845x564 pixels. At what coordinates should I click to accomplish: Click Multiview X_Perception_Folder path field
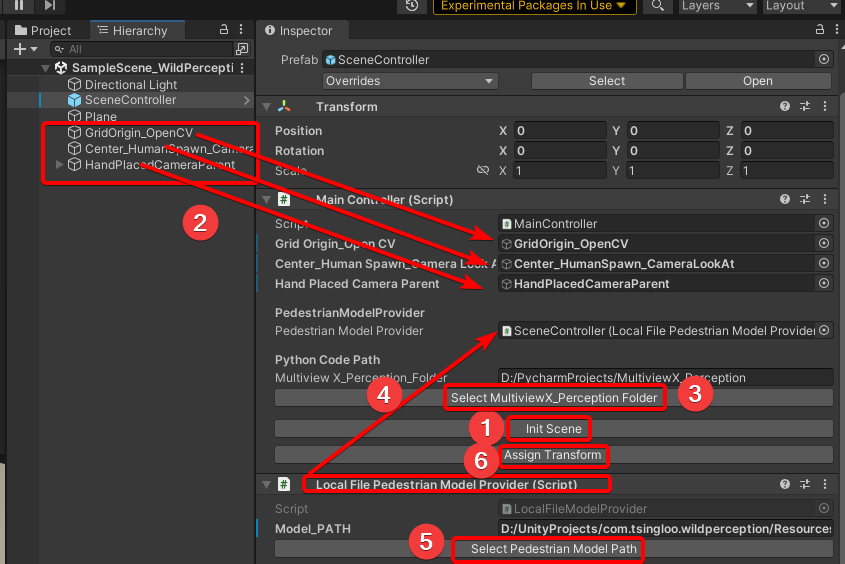point(666,378)
